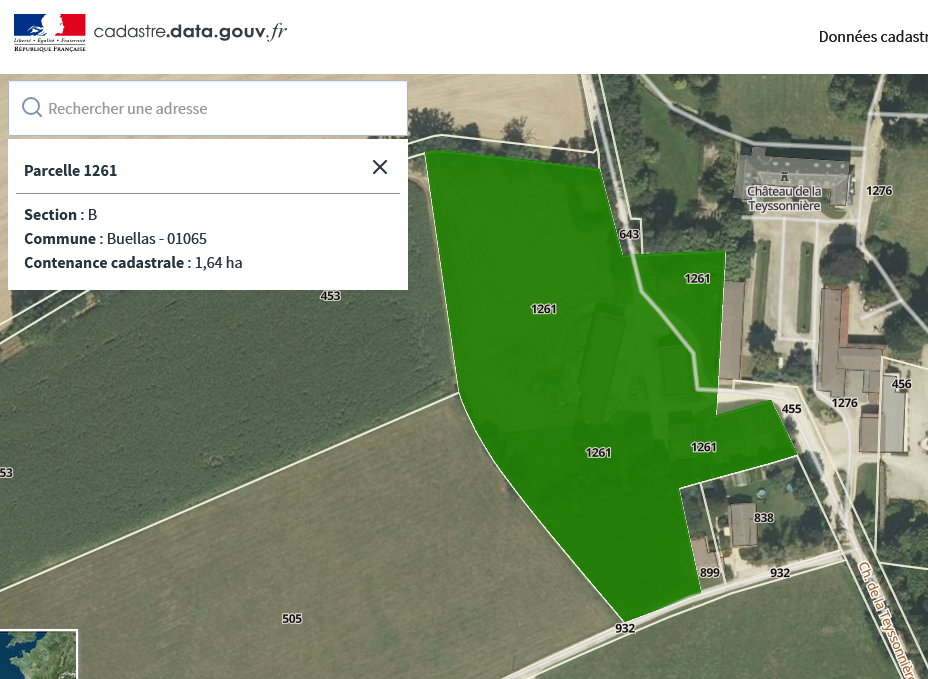The width and height of the screenshot is (928, 679).
Task: Click the Contenance cadastrale value 1,64 ha
Action: click(218, 263)
